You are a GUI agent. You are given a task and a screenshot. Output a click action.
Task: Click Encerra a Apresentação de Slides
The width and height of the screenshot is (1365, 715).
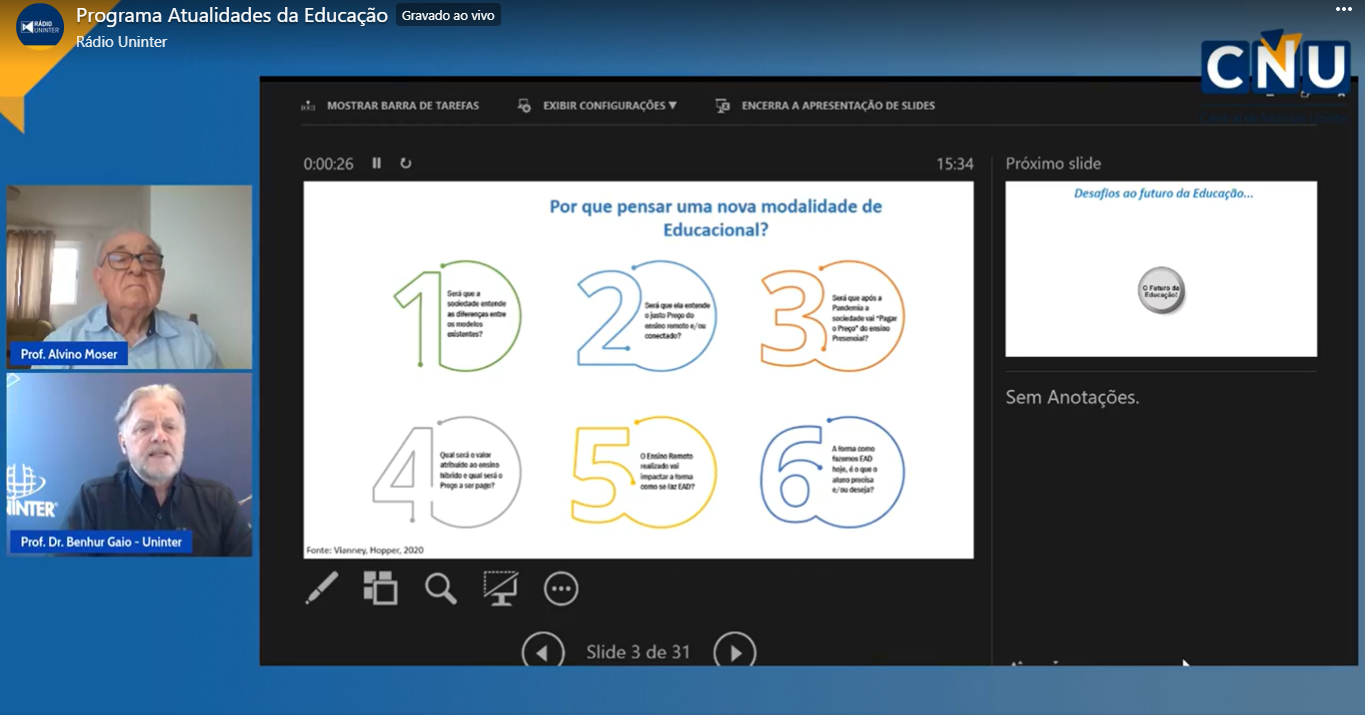point(826,105)
